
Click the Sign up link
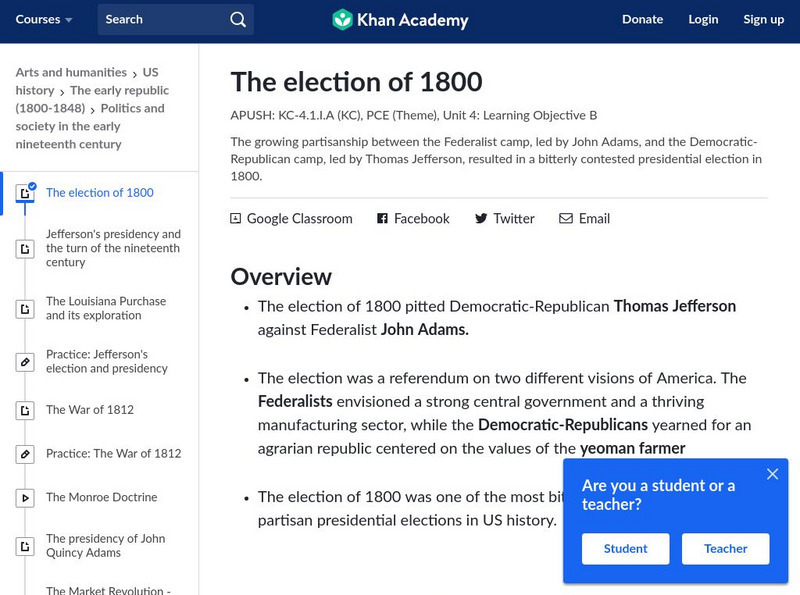763,20
